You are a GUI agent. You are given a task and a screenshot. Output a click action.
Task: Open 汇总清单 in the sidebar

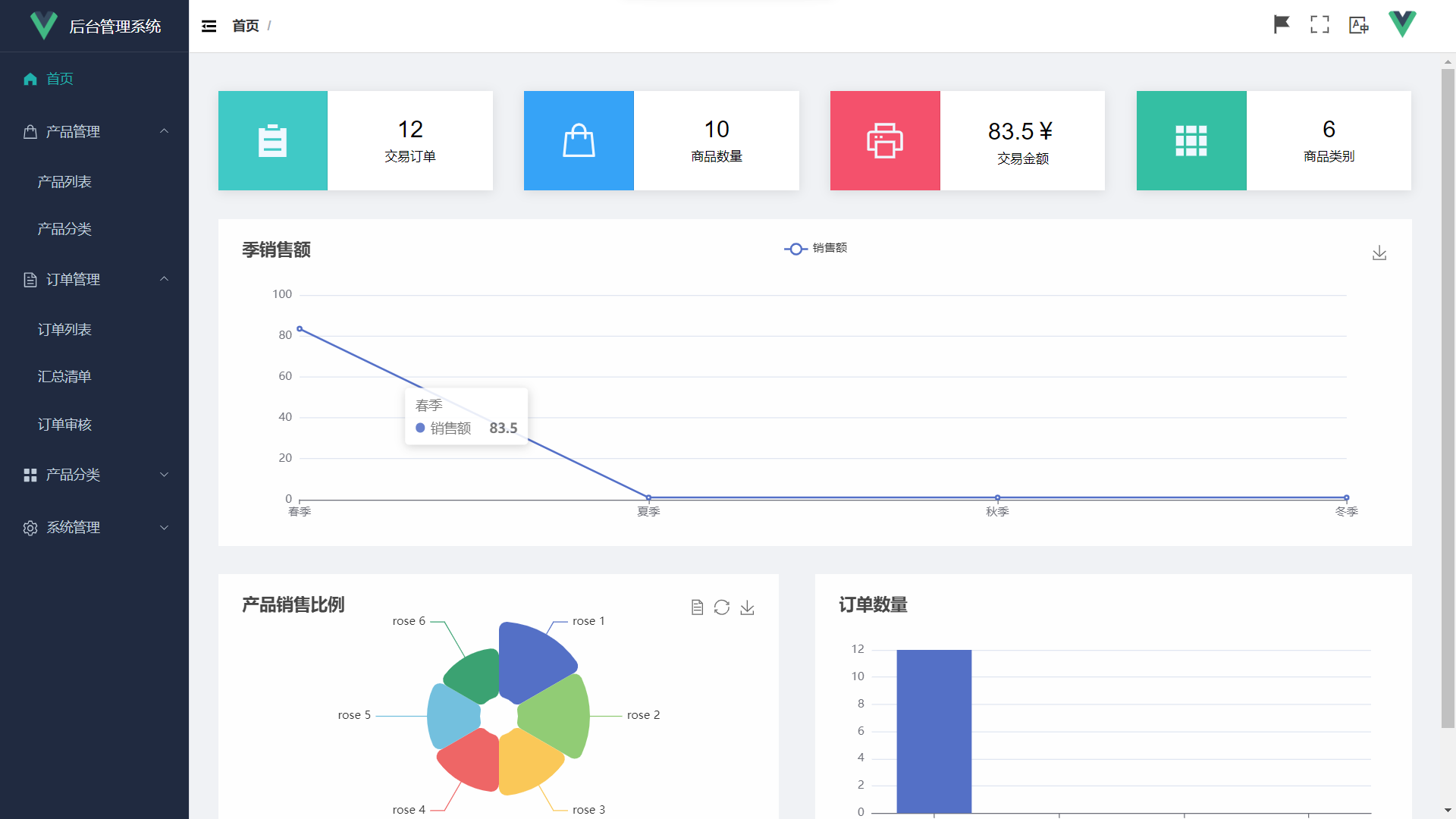[x=65, y=376]
